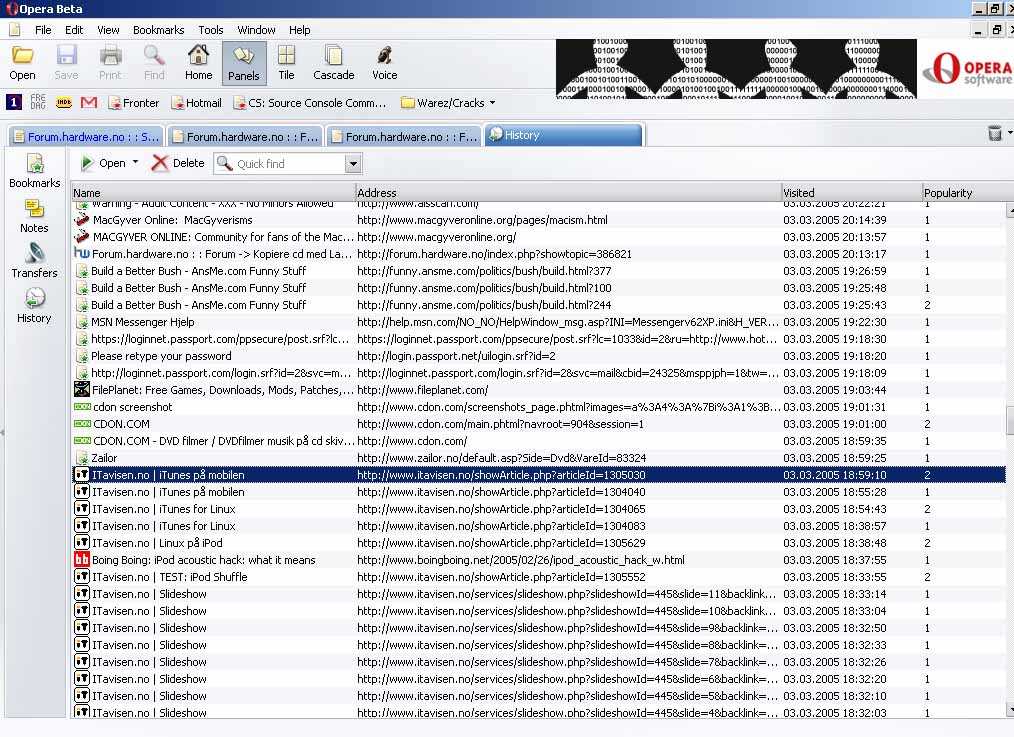
Task: Open the View menu
Action: (x=108, y=30)
